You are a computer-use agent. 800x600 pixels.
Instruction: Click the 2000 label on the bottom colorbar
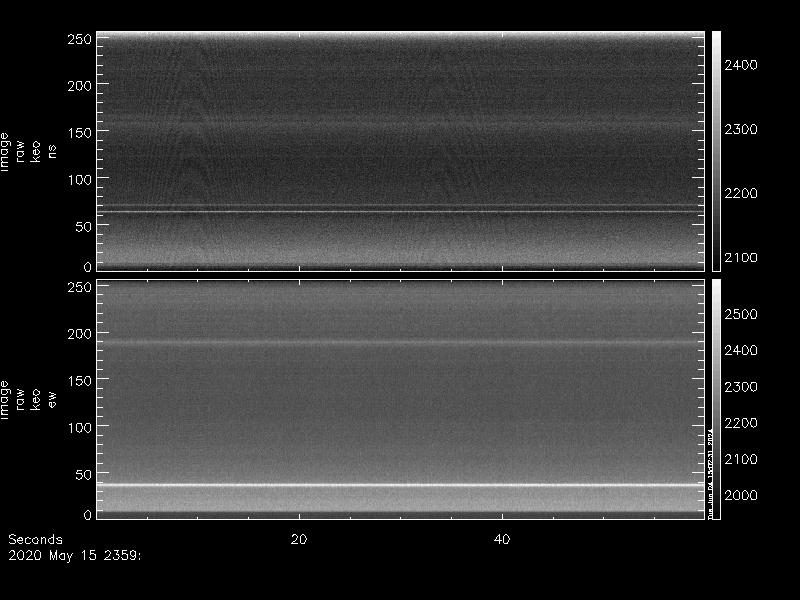[x=741, y=496]
